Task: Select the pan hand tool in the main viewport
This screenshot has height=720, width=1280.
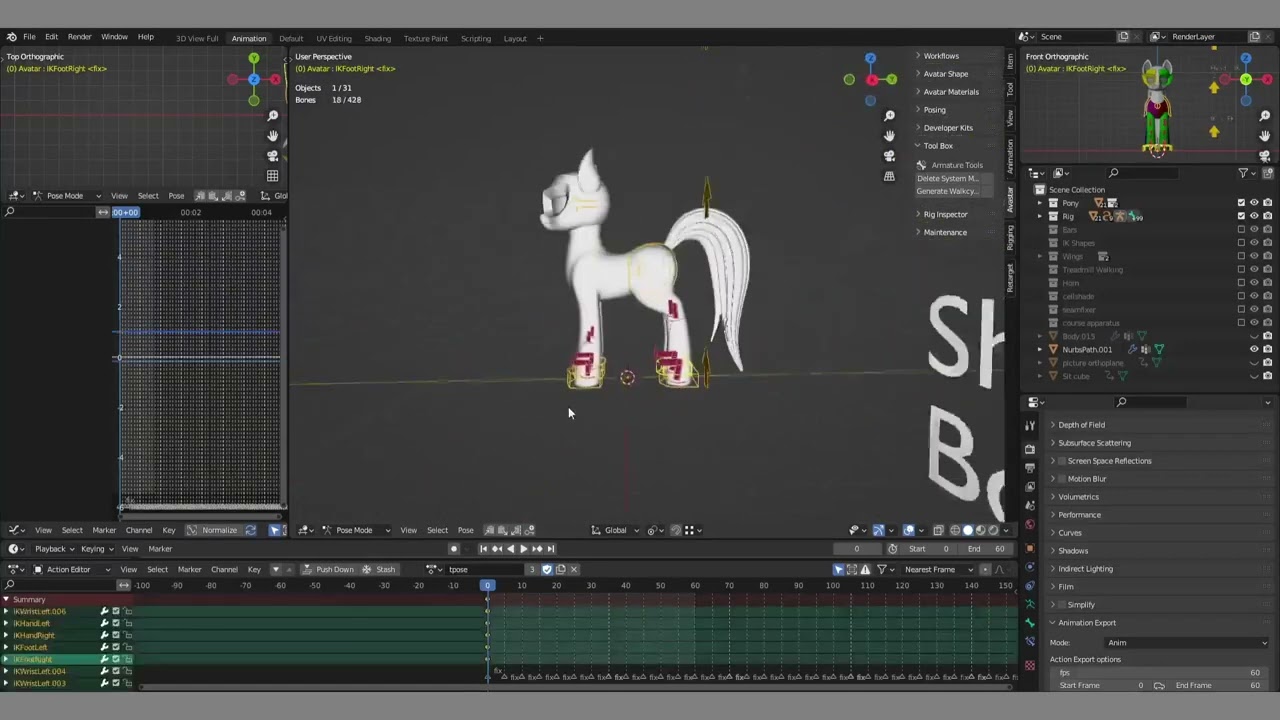Action: pyautogui.click(x=889, y=136)
